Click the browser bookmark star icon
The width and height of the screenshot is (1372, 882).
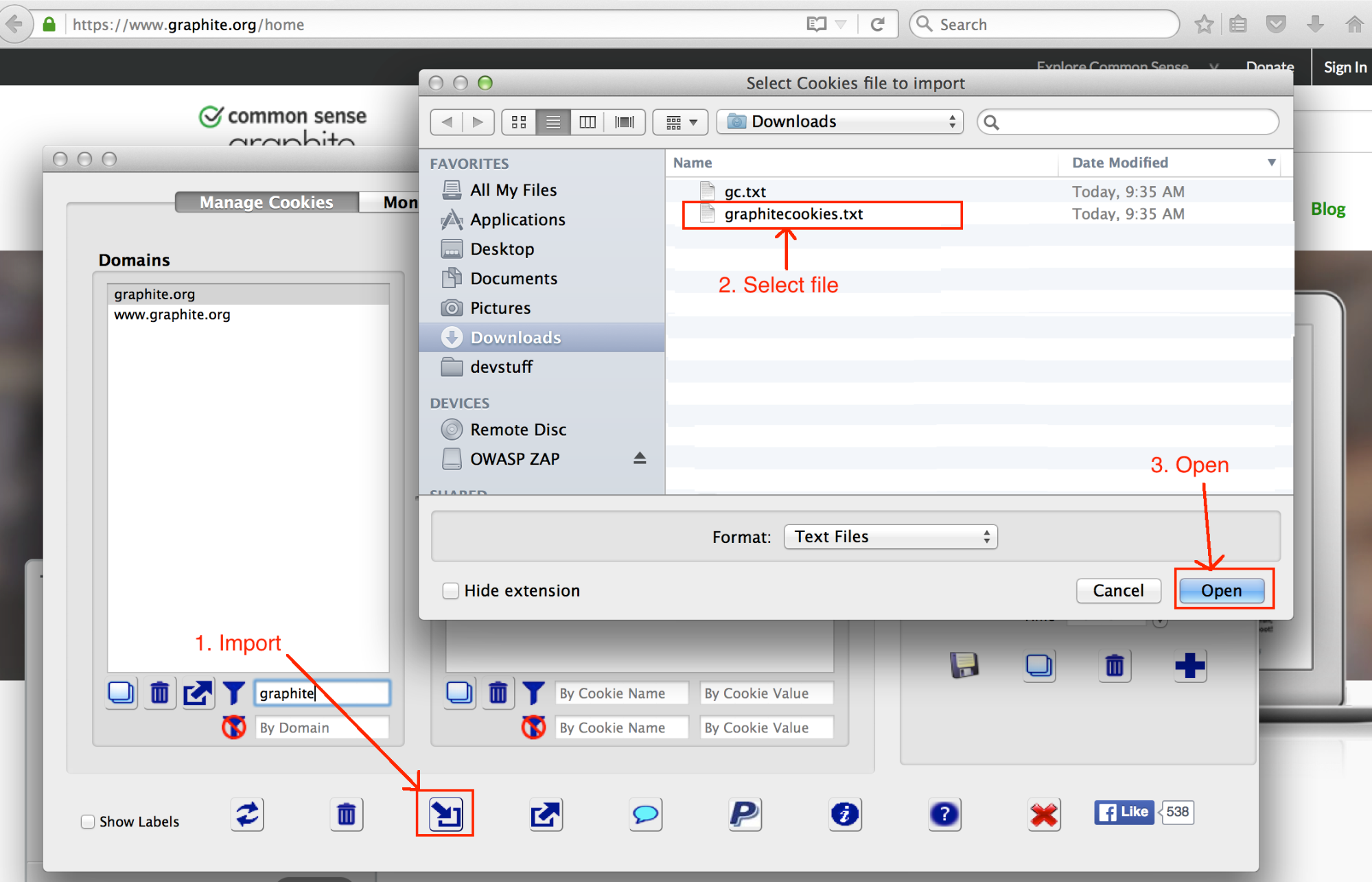pyautogui.click(x=1203, y=25)
